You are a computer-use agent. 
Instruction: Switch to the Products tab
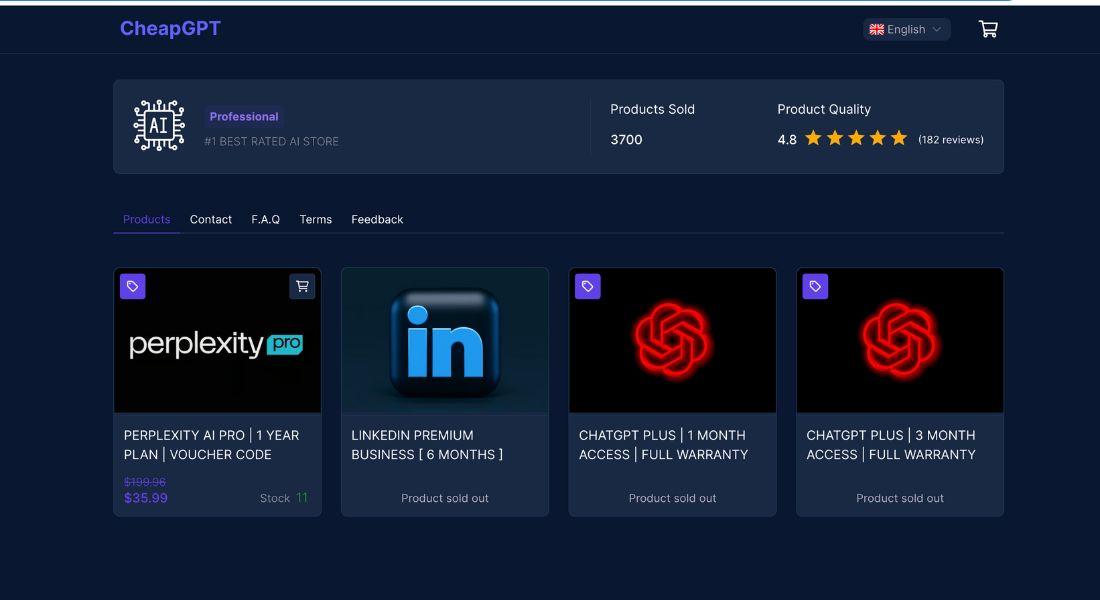tap(147, 220)
